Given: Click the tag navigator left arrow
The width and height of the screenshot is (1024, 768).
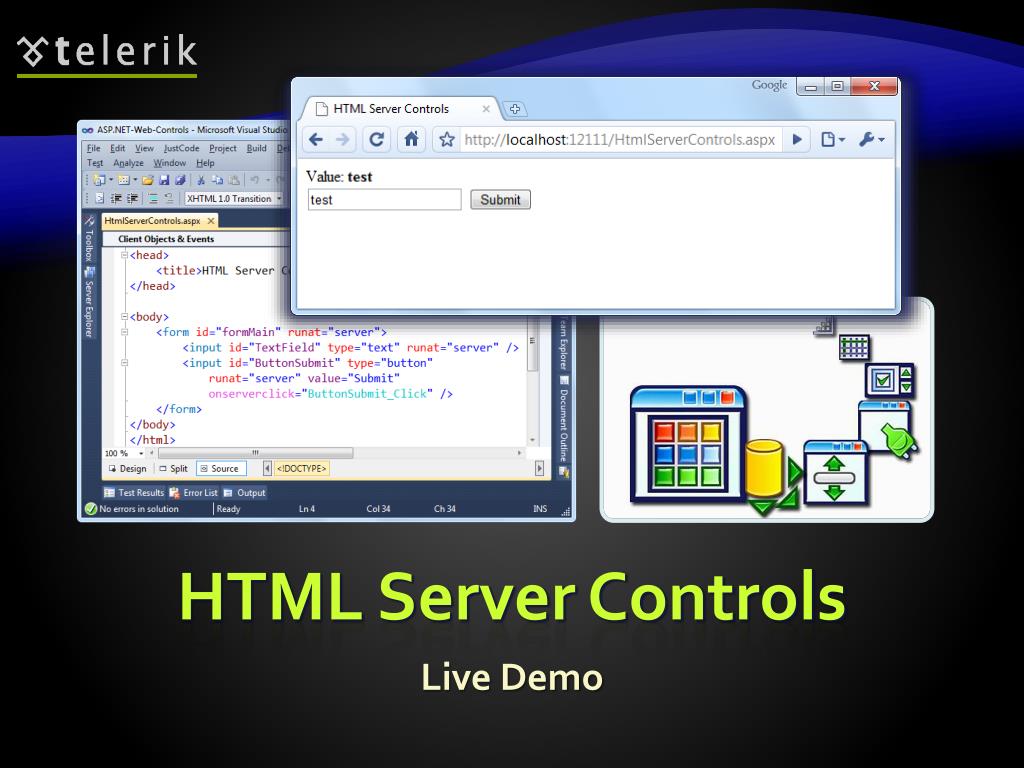Looking at the screenshot, I should point(267,468).
